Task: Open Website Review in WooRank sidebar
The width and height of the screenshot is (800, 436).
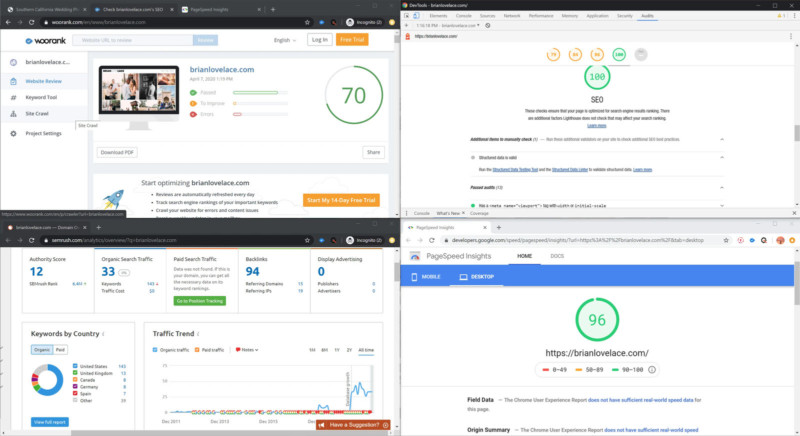Action: click(x=43, y=81)
